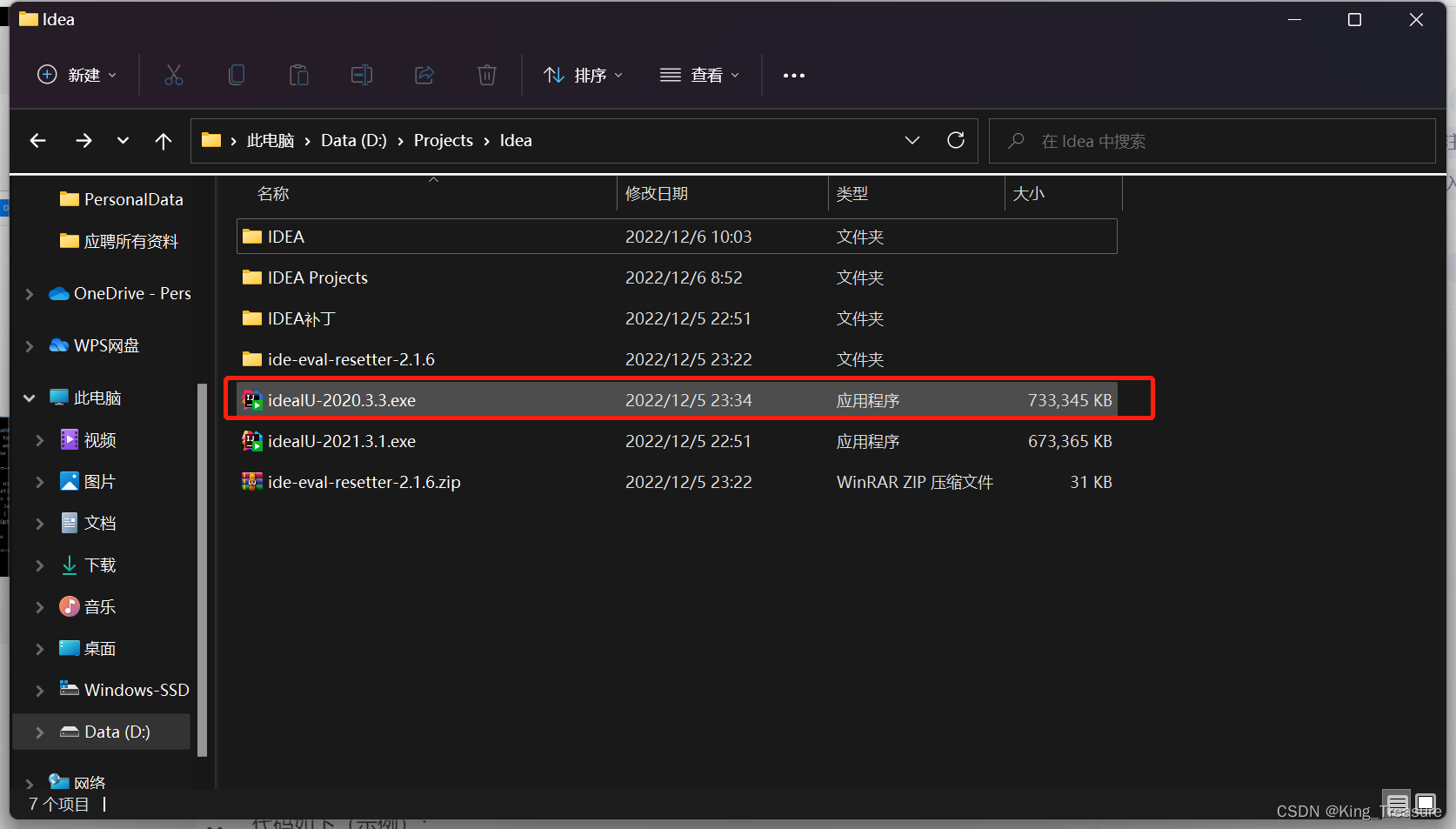Select the WinRAR icon of ide-eval-resetter-2.1.6.zip
Image resolution: width=1456 pixels, height=829 pixels.
[x=252, y=481]
